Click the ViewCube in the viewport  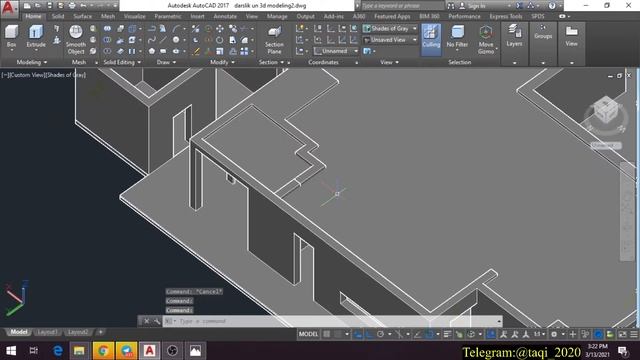click(606, 110)
